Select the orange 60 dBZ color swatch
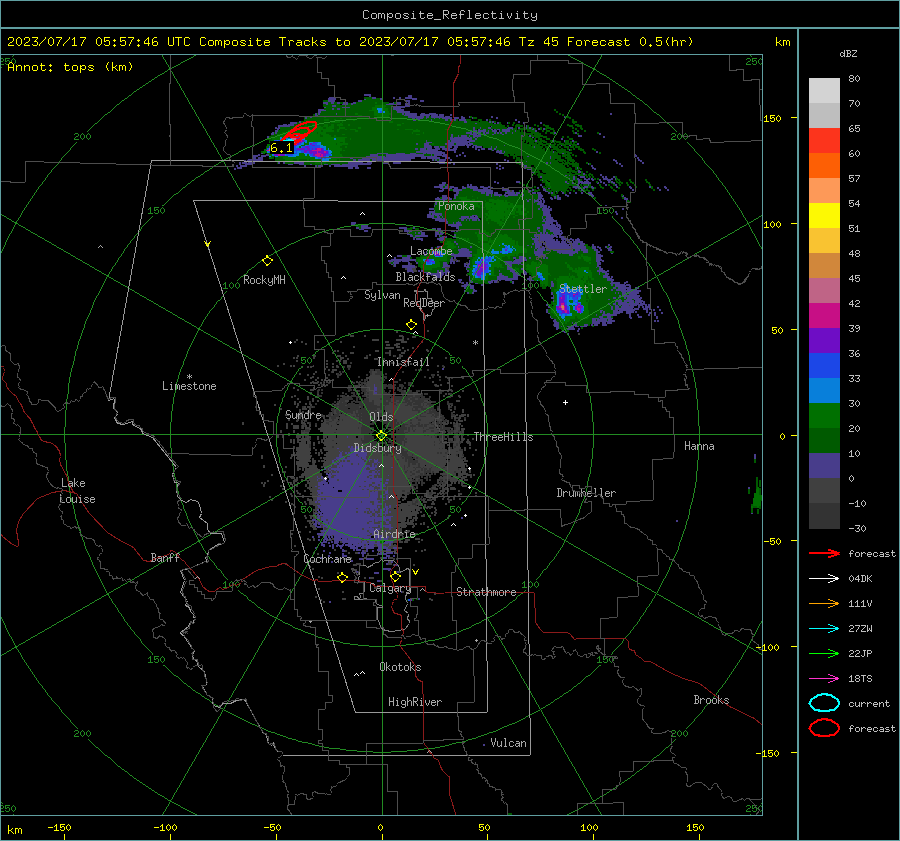 tap(824, 165)
